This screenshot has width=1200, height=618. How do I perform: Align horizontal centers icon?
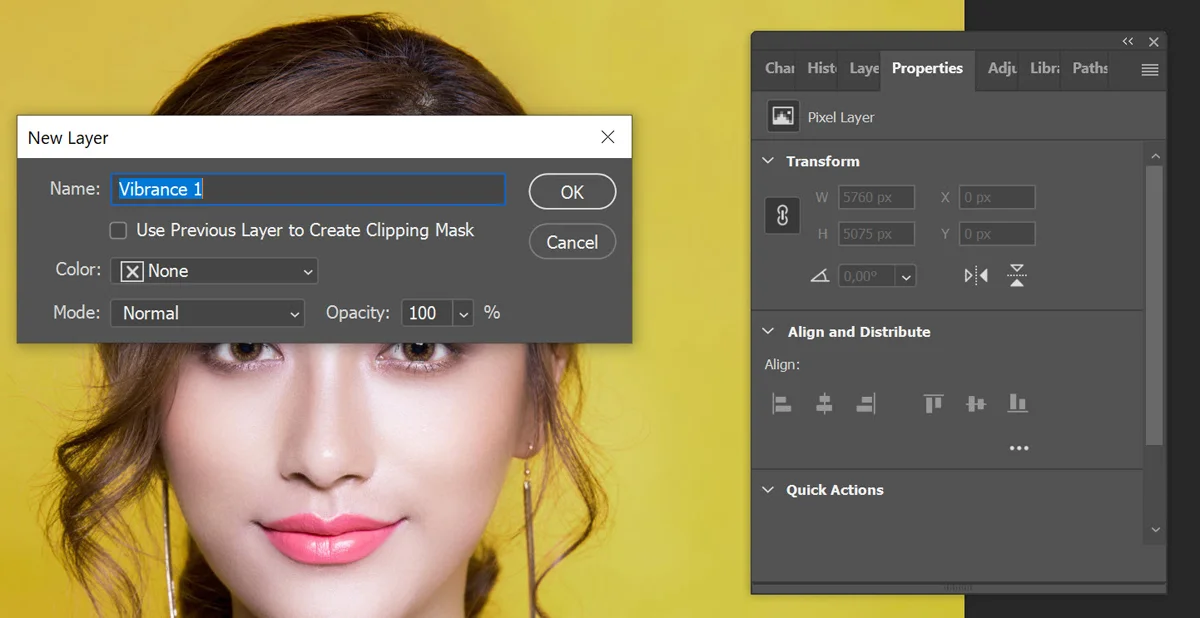tap(824, 403)
